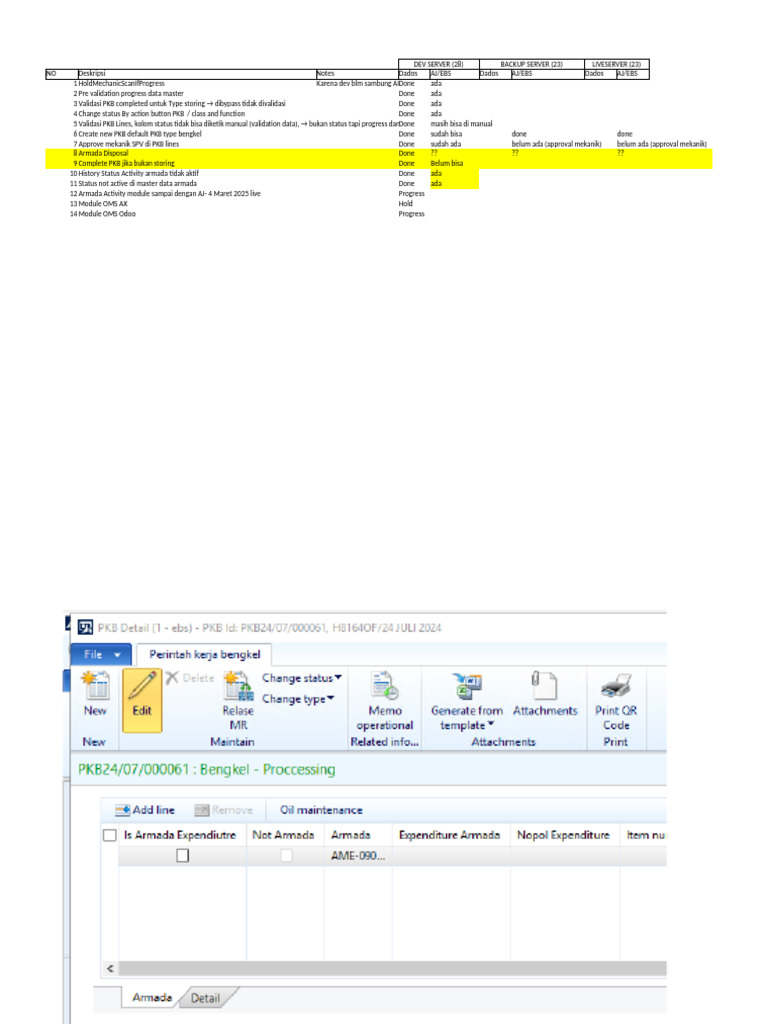Click row 13 Module OMS AX
The image size is (768, 1024).
103,204
